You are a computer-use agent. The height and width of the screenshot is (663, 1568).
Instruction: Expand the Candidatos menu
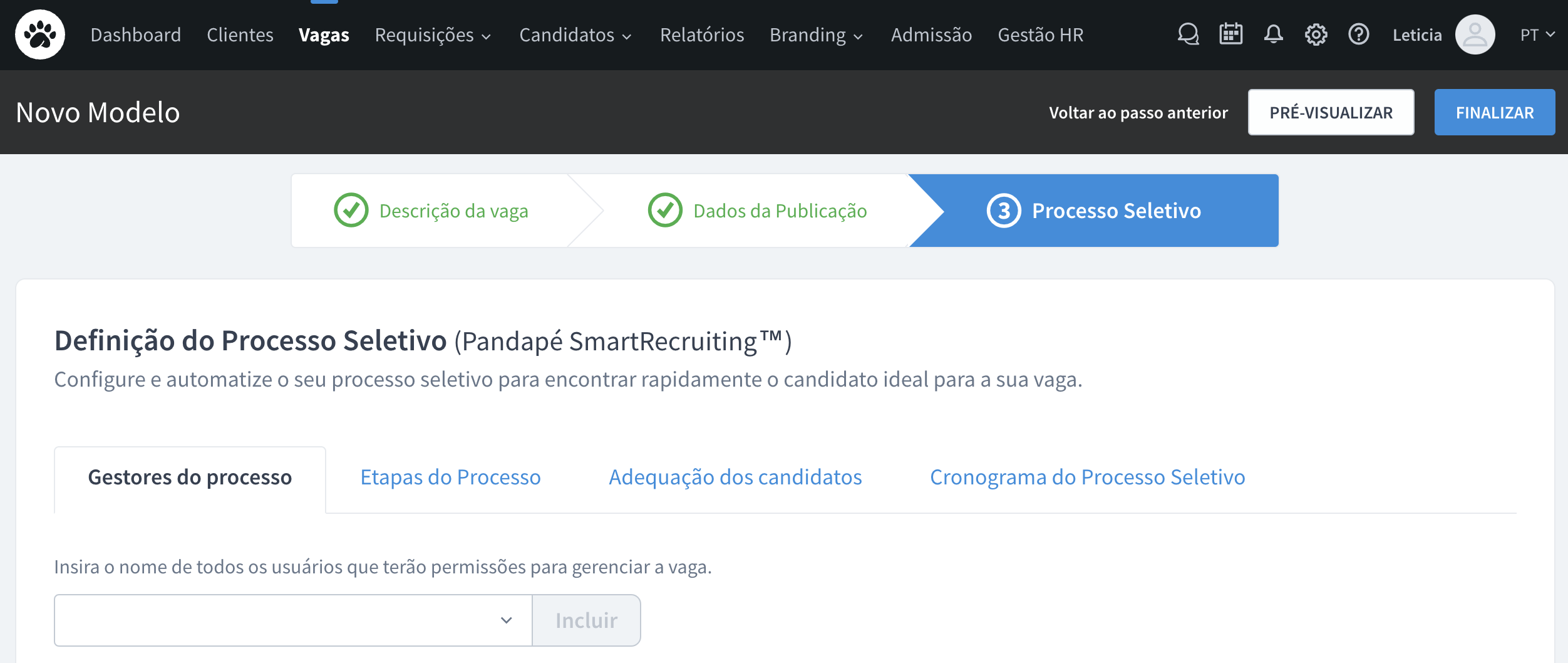(x=575, y=35)
